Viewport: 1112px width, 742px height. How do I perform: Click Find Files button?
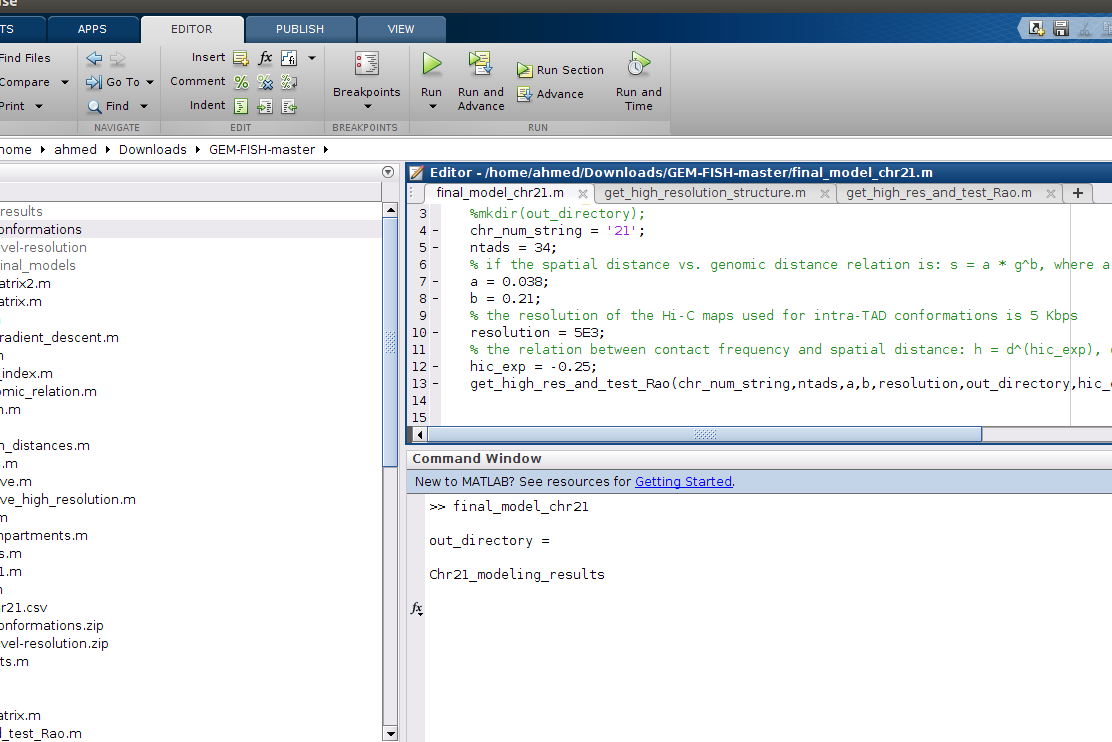25,58
